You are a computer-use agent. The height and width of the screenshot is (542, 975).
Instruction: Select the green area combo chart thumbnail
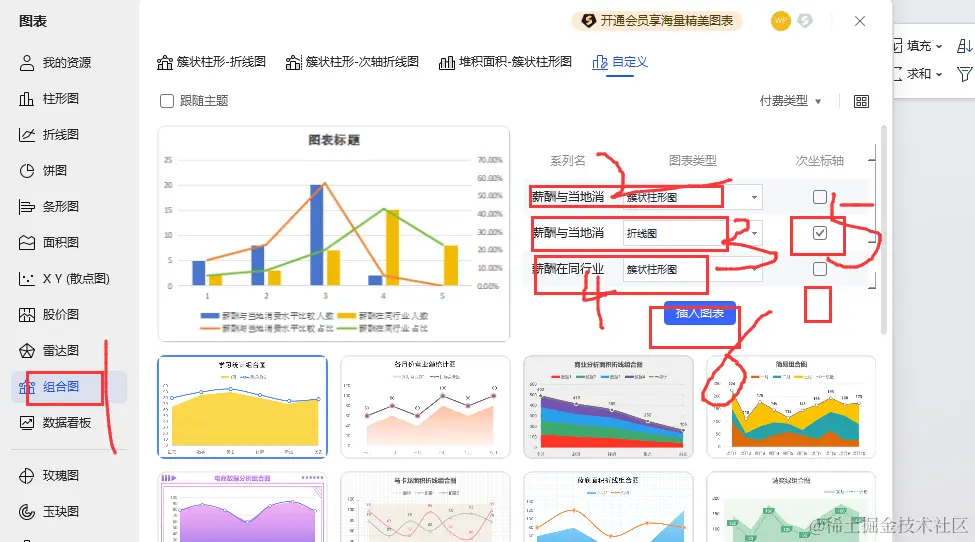point(791,507)
